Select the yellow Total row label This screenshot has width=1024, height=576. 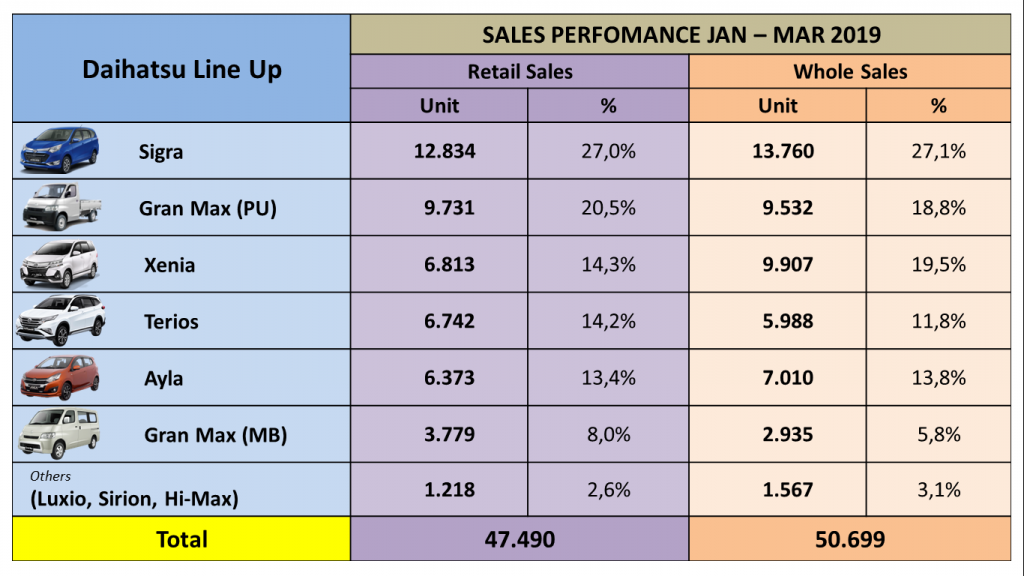[181, 540]
